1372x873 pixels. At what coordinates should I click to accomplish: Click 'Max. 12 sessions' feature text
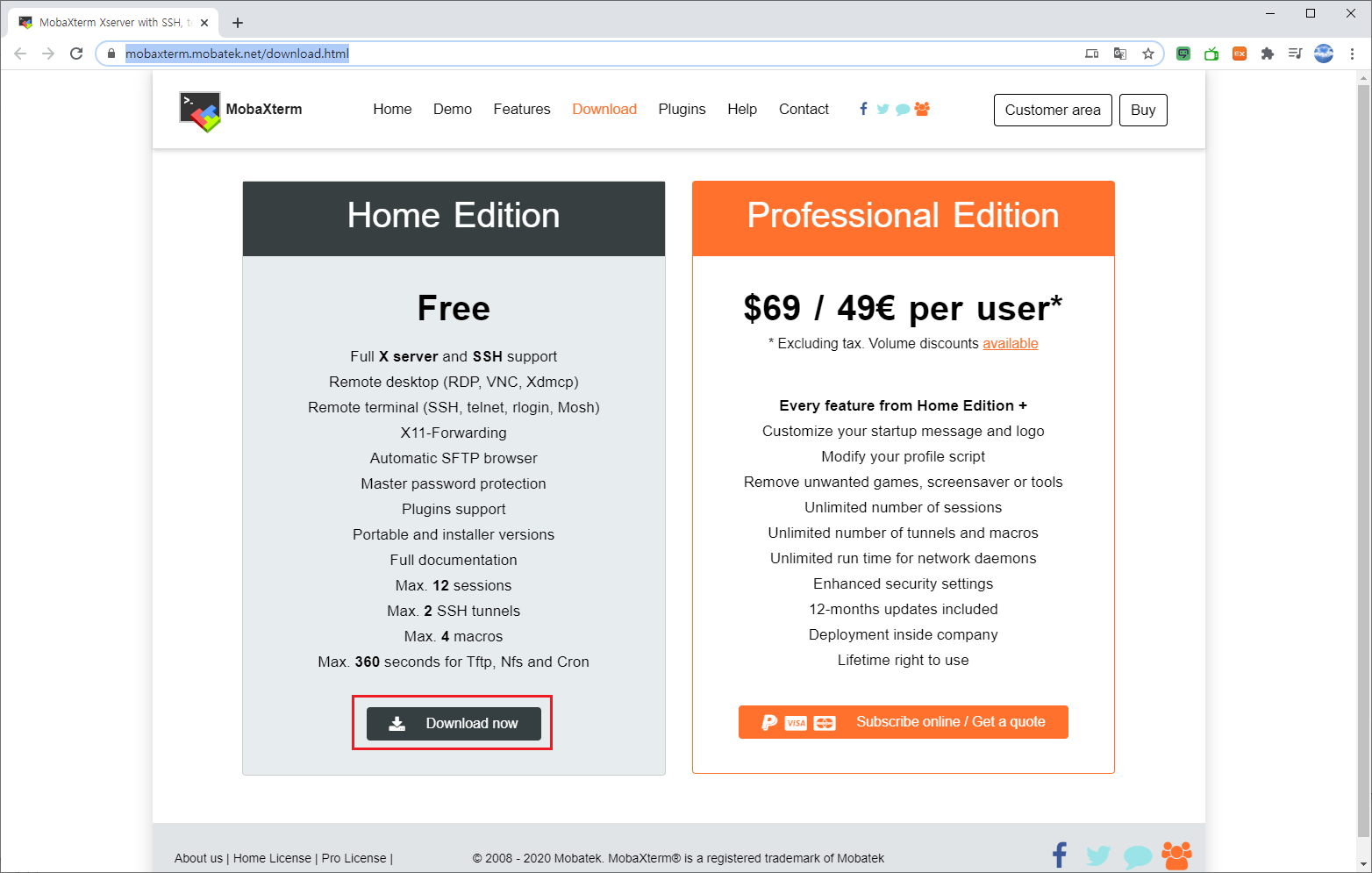pos(454,585)
